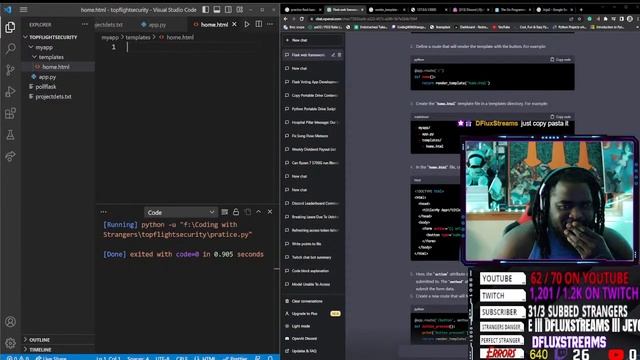This screenshot has height=360, width=640.
Task: Select home.html in the explorer tree
Action: [56, 67]
